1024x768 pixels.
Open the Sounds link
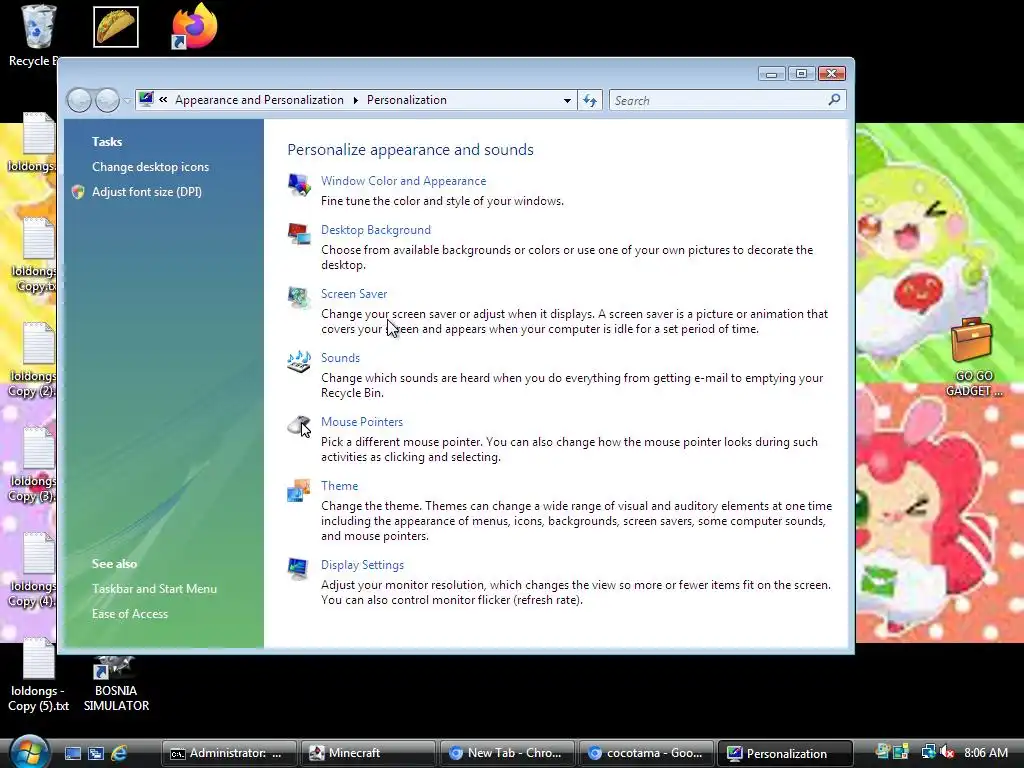[x=340, y=358]
